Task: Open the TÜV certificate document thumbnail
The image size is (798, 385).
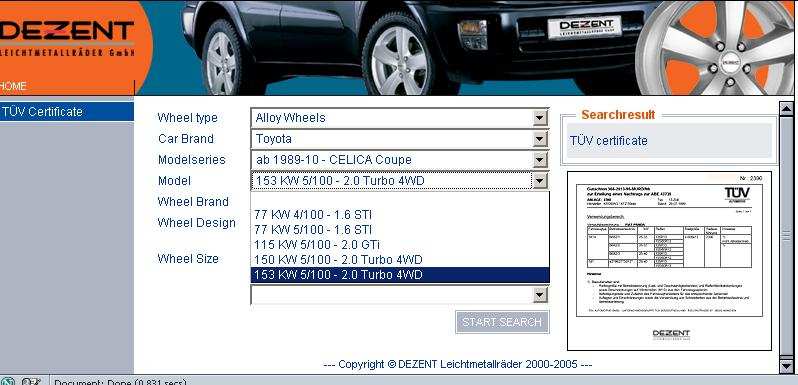Action: [x=669, y=261]
